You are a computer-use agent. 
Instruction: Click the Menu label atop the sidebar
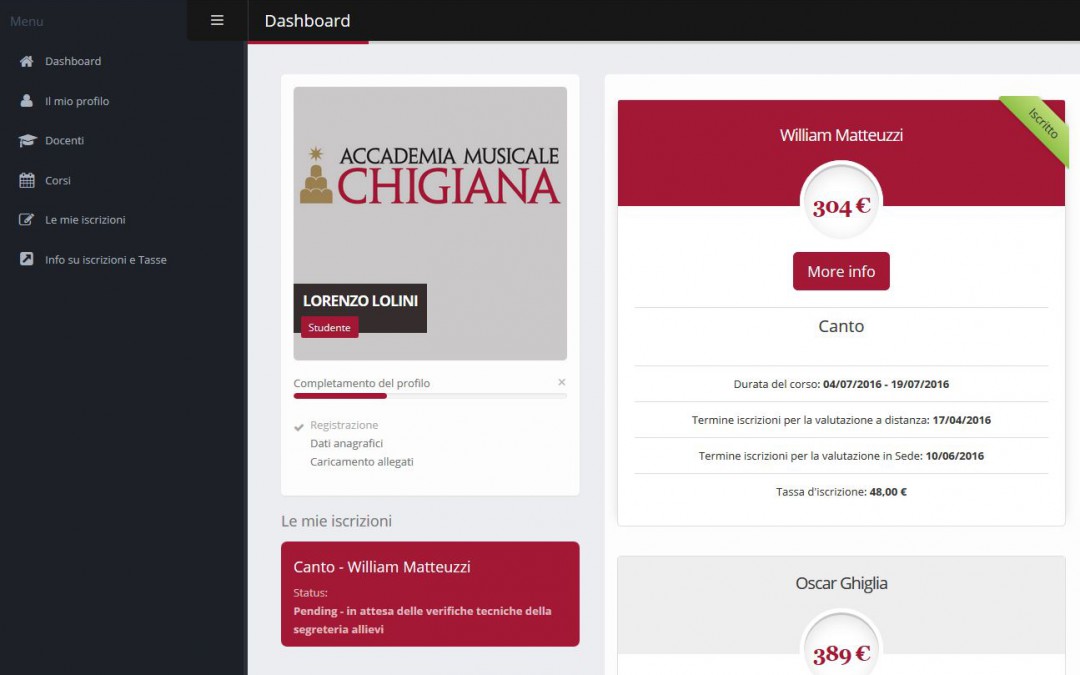click(x=26, y=21)
